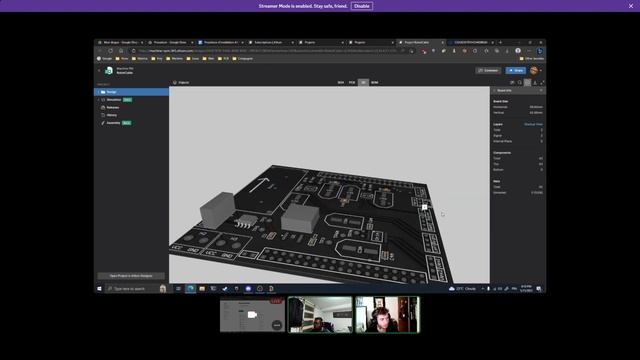Toggle the highlighted info panel icon
Image resolution: width=640 pixels, height=360 pixels.
pyautogui.click(x=527, y=82)
